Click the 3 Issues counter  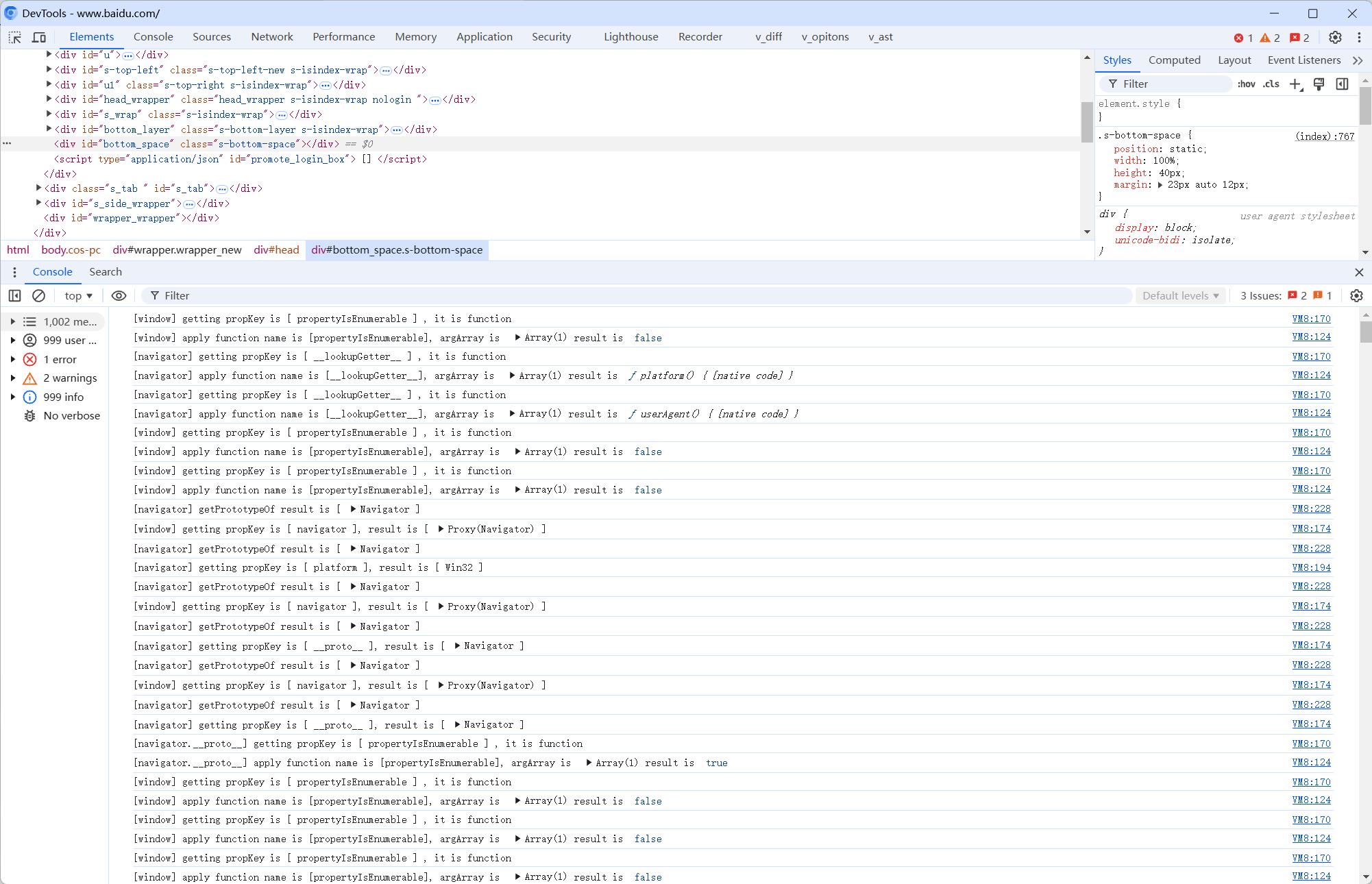tap(1260, 295)
